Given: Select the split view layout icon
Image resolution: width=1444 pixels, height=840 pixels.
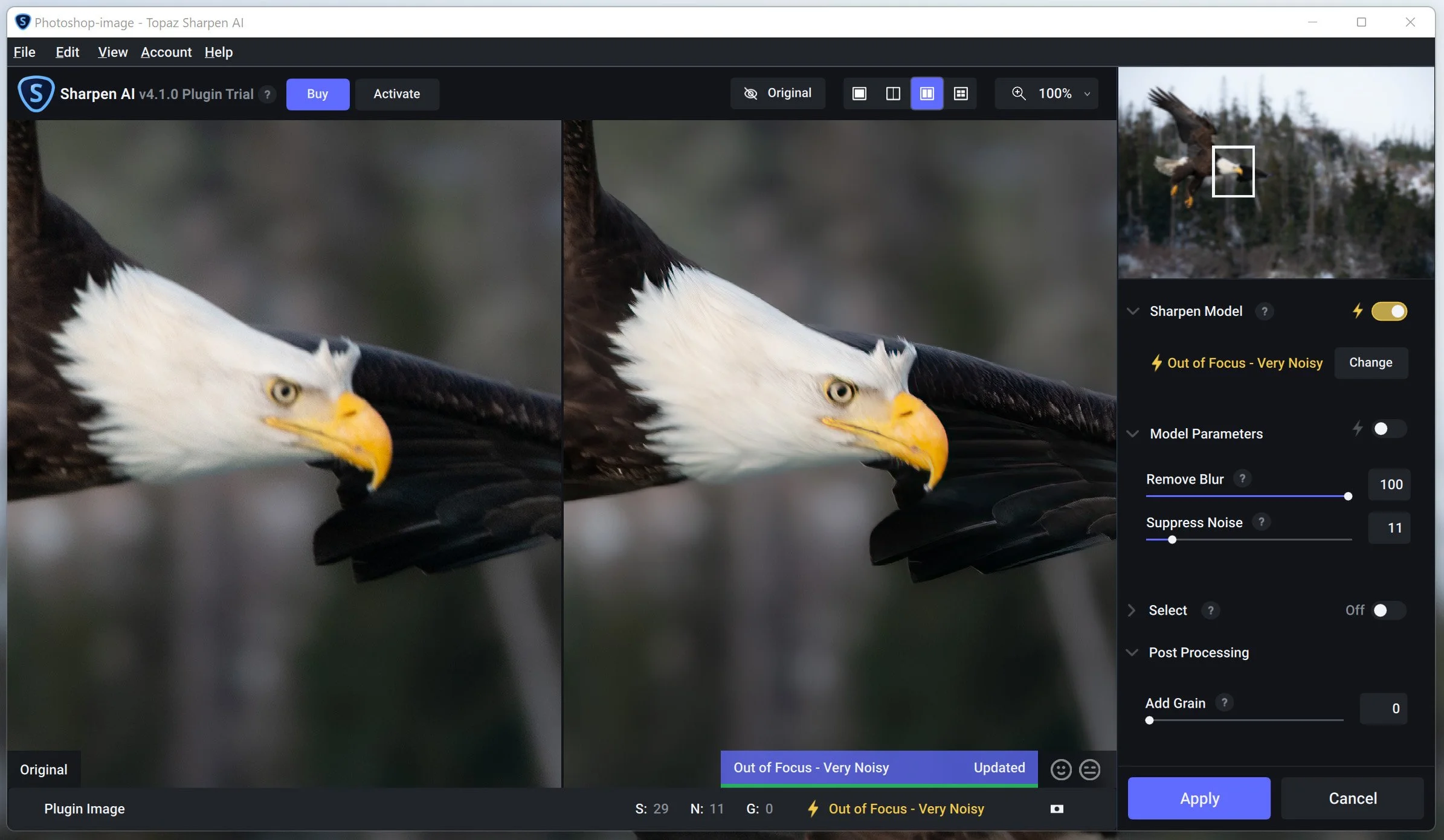Looking at the screenshot, I should tap(893, 94).
